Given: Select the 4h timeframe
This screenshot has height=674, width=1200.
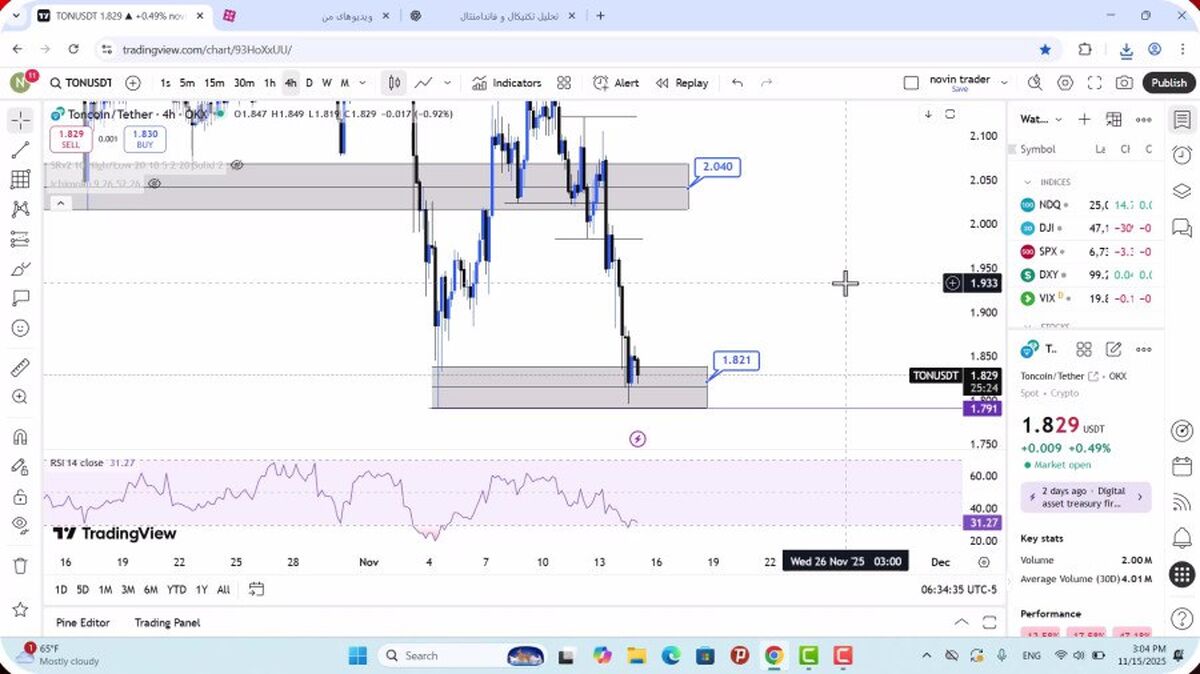Looking at the screenshot, I should pos(290,83).
